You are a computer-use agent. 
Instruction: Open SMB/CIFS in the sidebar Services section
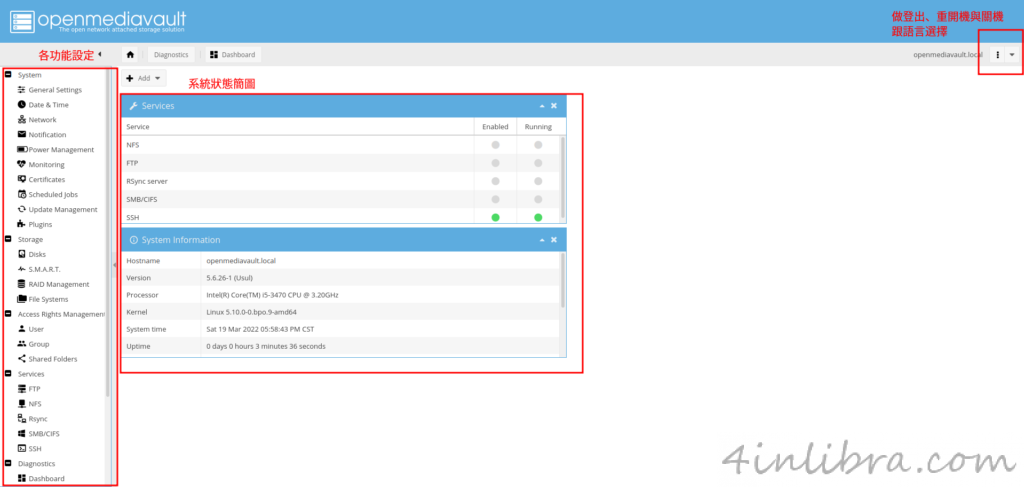pyautogui.click(x=46, y=434)
